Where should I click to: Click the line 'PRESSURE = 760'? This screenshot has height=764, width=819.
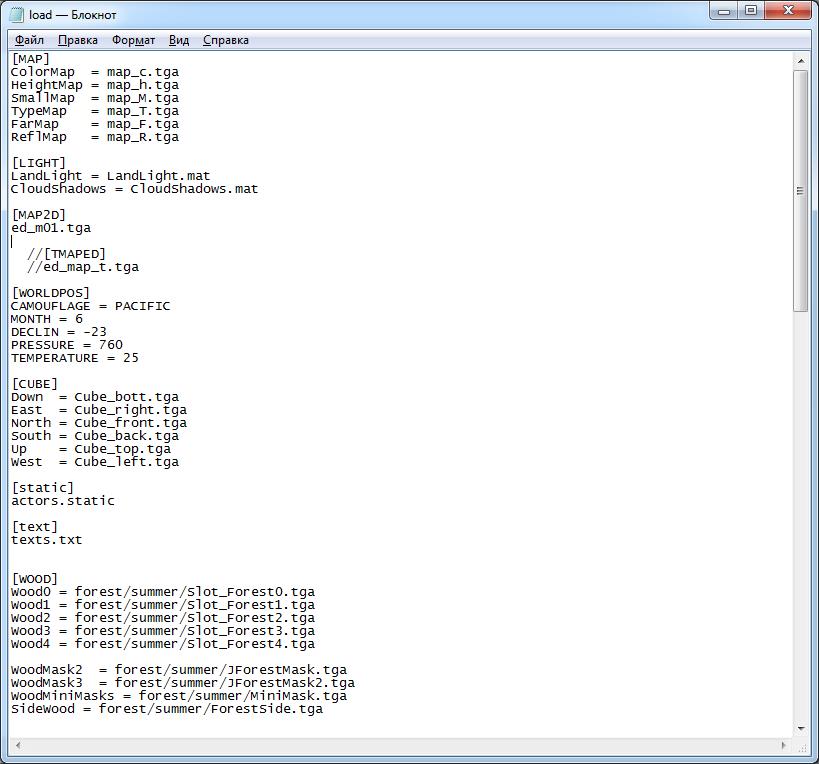point(67,345)
